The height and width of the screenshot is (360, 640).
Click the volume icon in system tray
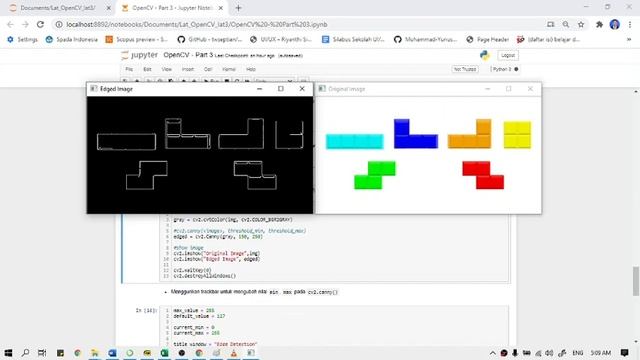coord(549,353)
